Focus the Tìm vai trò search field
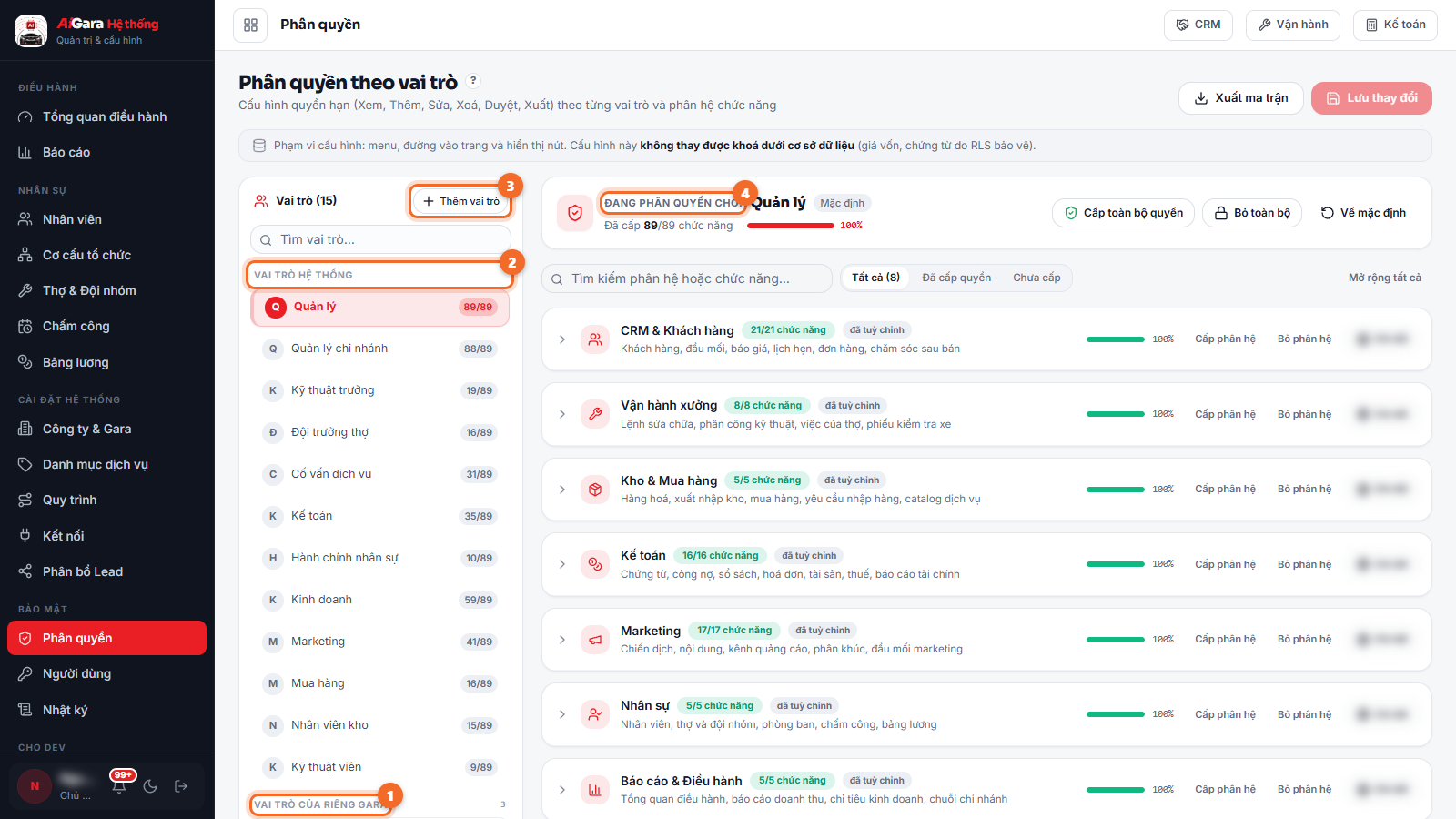 380,239
